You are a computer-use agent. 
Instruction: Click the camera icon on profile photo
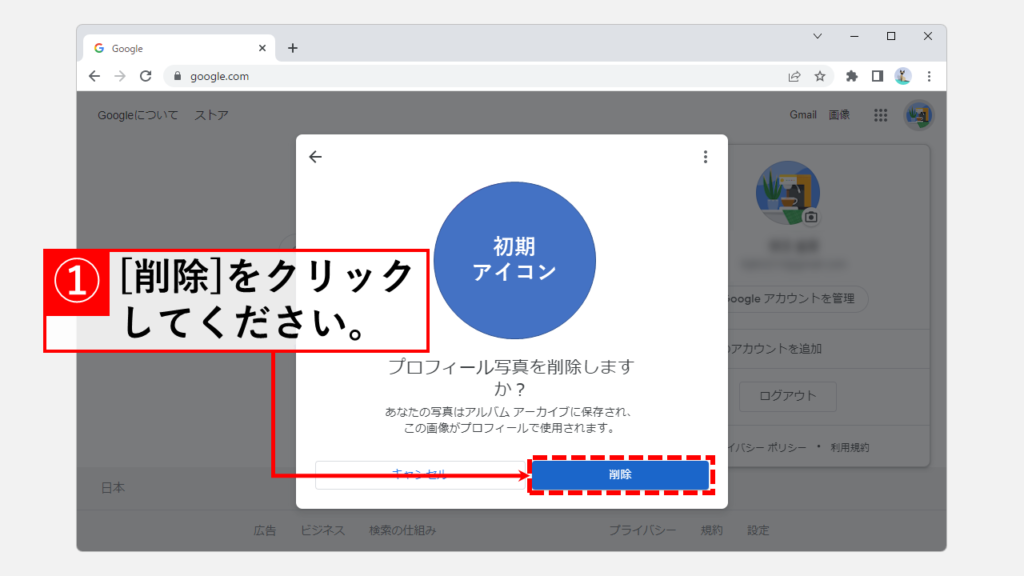click(x=811, y=216)
